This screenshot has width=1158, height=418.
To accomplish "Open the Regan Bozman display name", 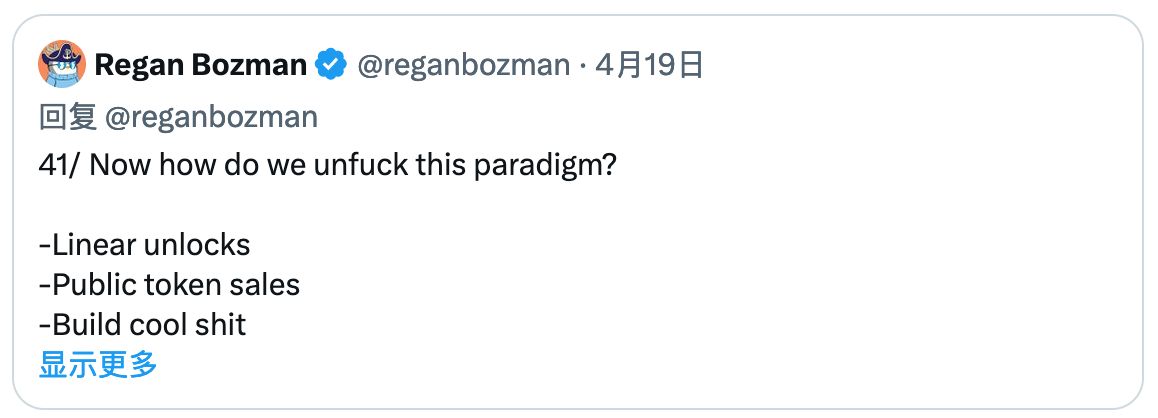I will coord(200,66).
